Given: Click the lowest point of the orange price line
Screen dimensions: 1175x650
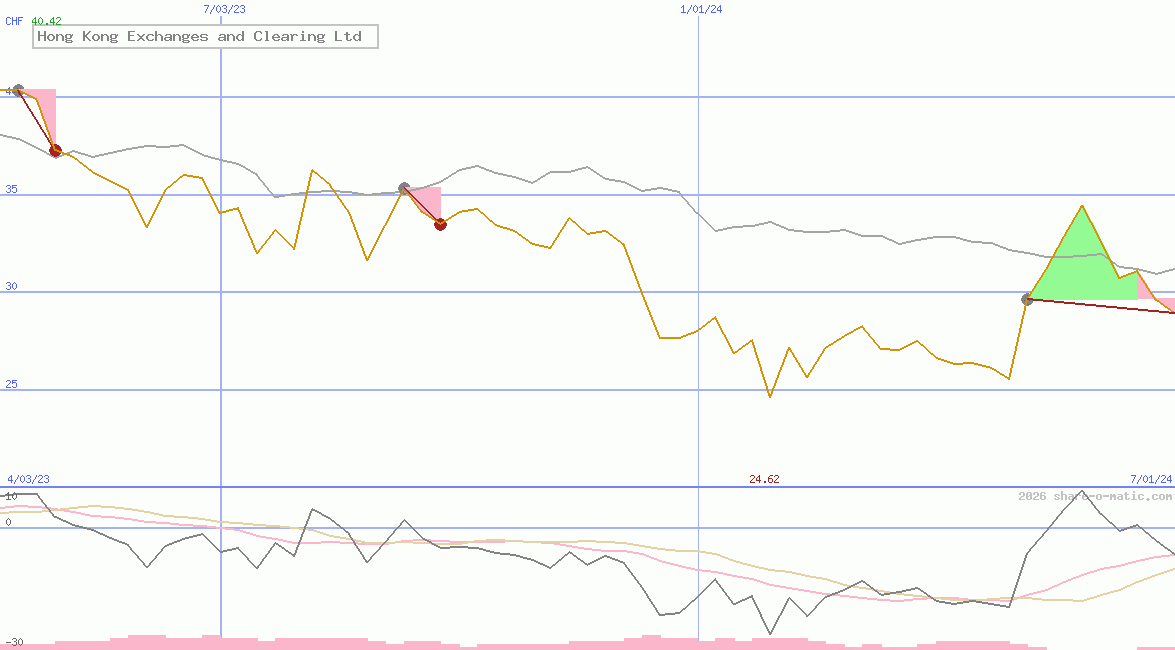Looking at the screenshot, I should point(770,396).
